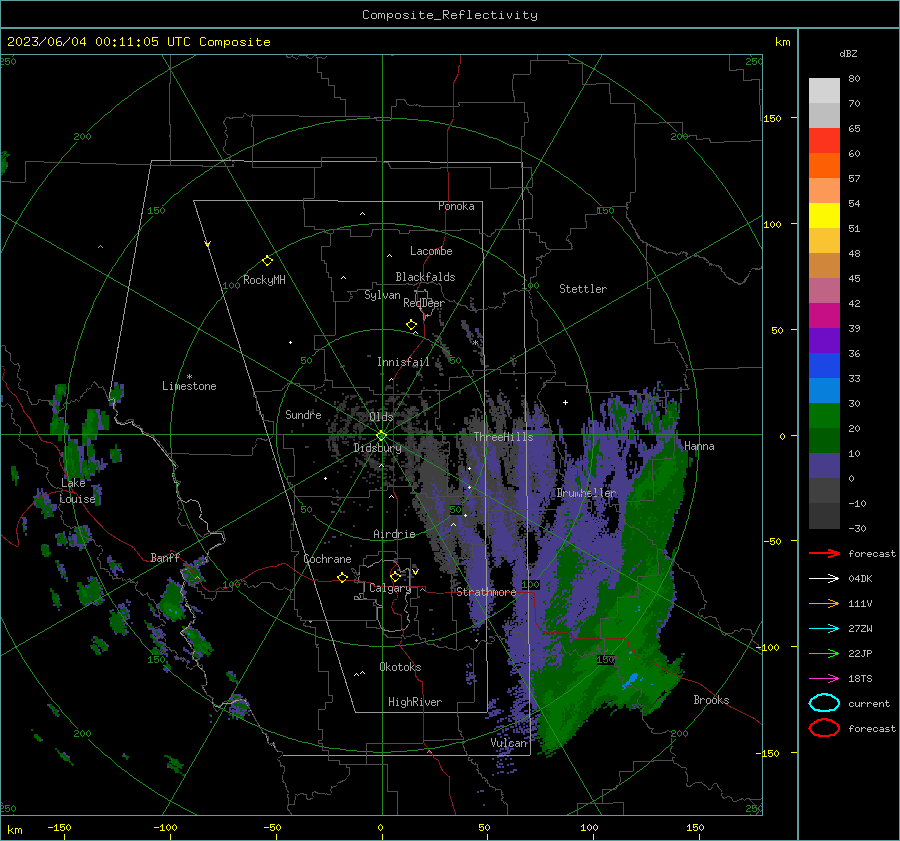900x841 pixels.
Task: Click the Brooks city label
Action: click(x=711, y=700)
